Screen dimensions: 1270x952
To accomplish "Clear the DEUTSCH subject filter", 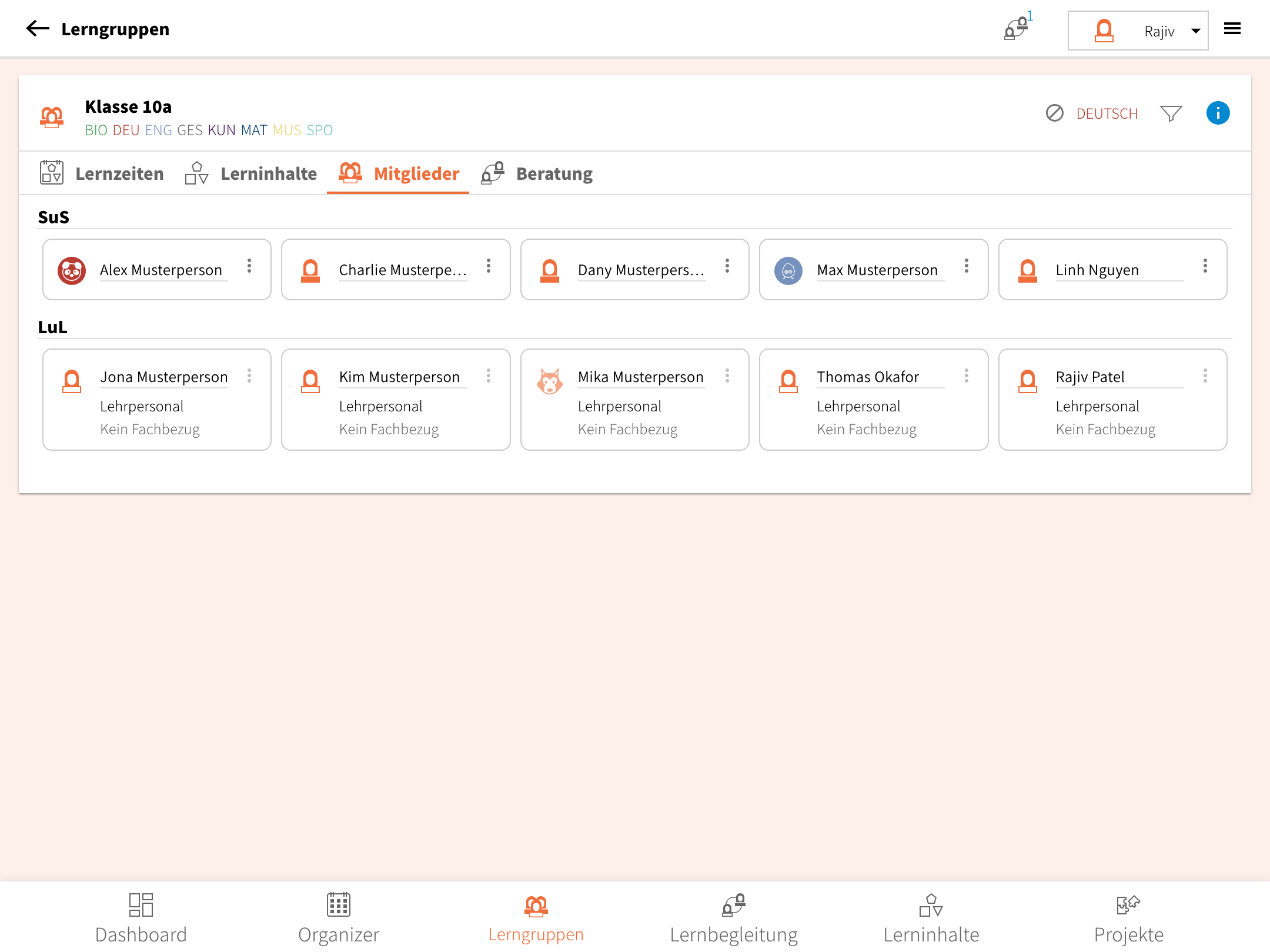I will [x=1055, y=113].
